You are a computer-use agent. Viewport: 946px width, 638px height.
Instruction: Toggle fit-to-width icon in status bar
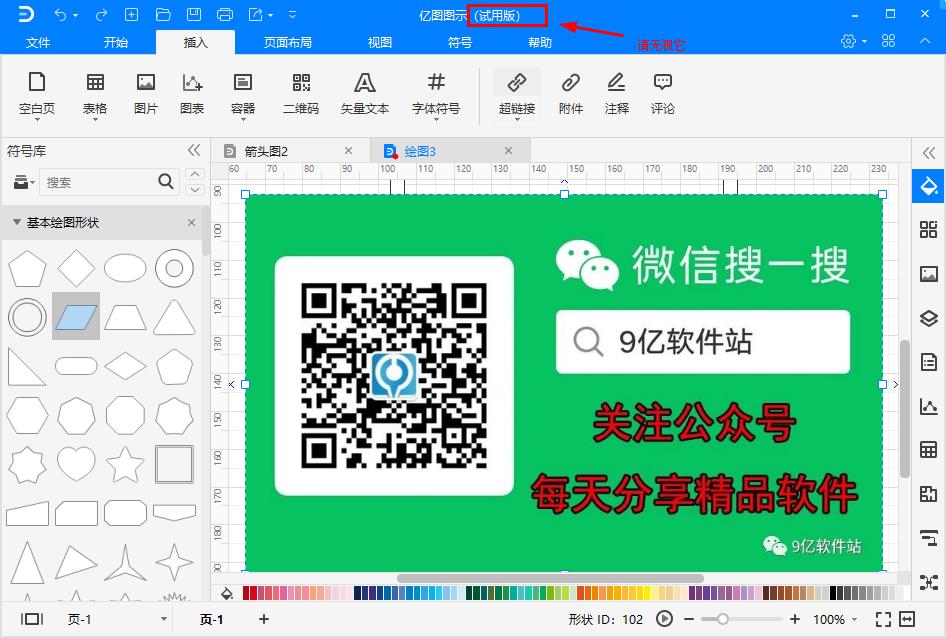point(907,619)
